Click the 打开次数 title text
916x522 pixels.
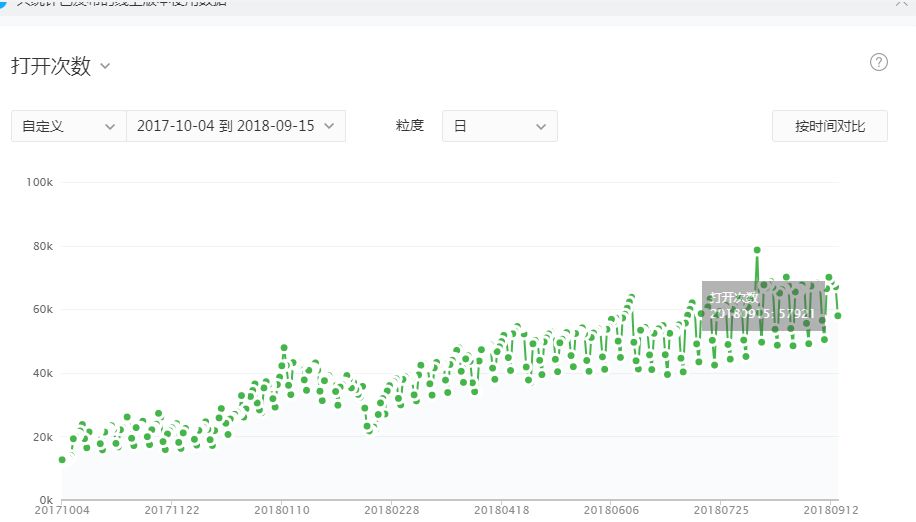coord(51,66)
